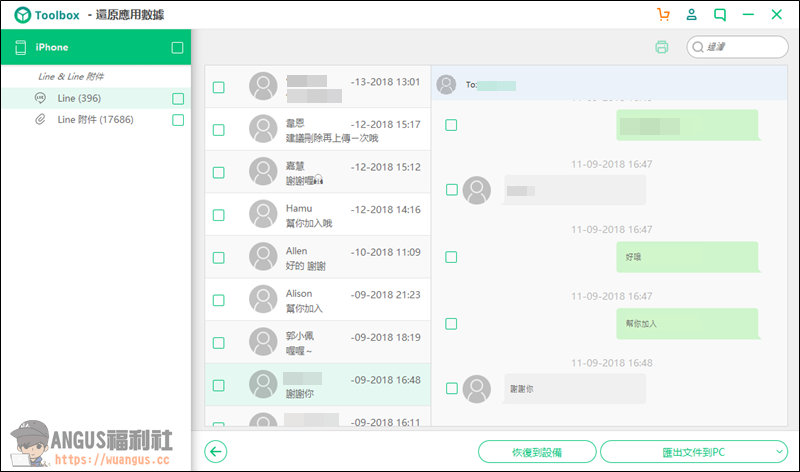Image resolution: width=800 pixels, height=472 pixels.
Task: Click the Hamu avatar icon
Action: click(263, 214)
